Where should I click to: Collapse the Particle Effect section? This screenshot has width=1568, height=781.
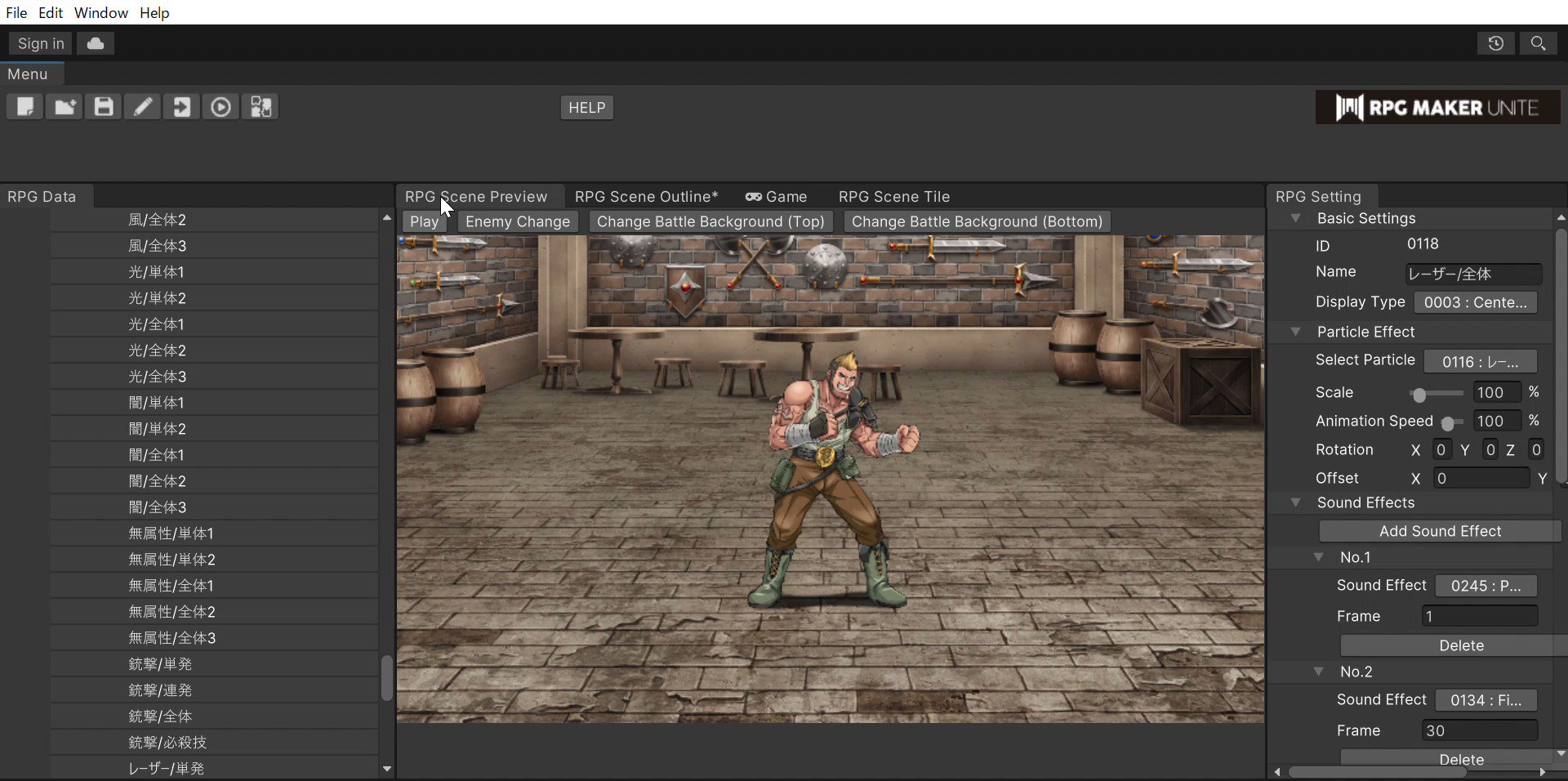click(1295, 332)
